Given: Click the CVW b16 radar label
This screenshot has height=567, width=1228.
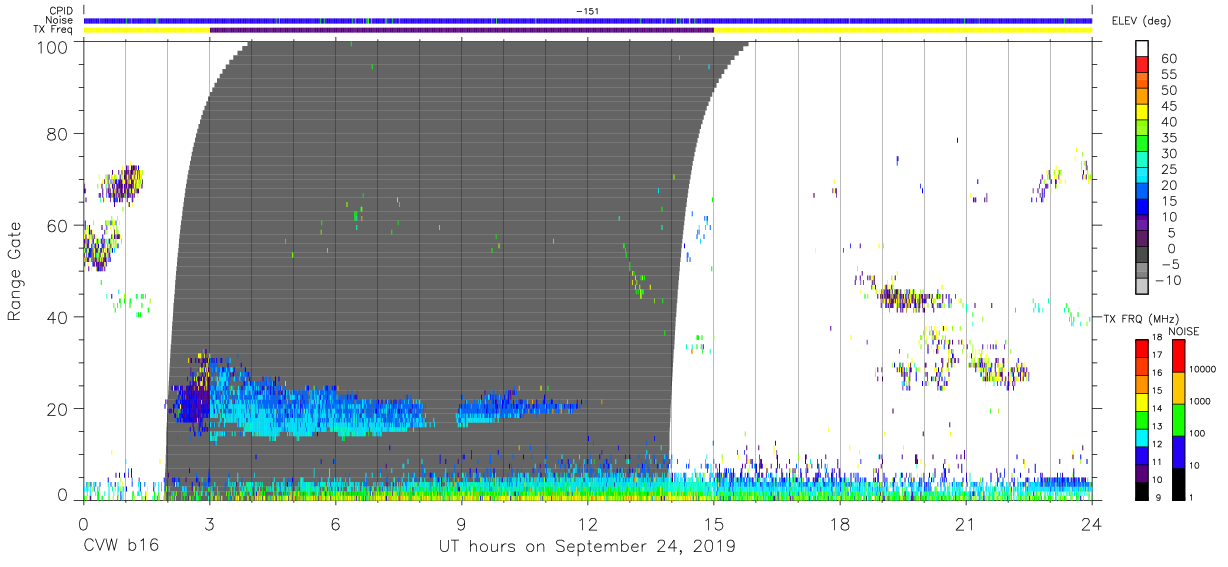Looking at the screenshot, I should pyautogui.click(x=121, y=546).
